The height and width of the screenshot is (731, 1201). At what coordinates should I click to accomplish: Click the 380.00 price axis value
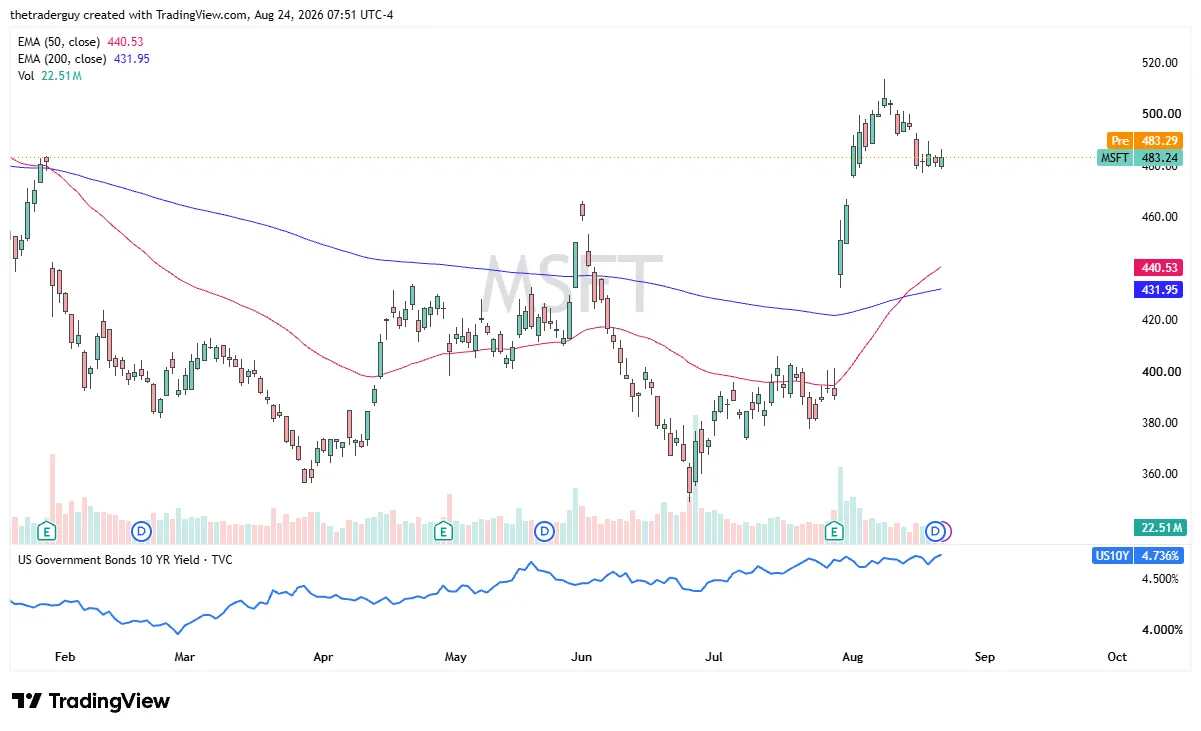(x=1162, y=423)
